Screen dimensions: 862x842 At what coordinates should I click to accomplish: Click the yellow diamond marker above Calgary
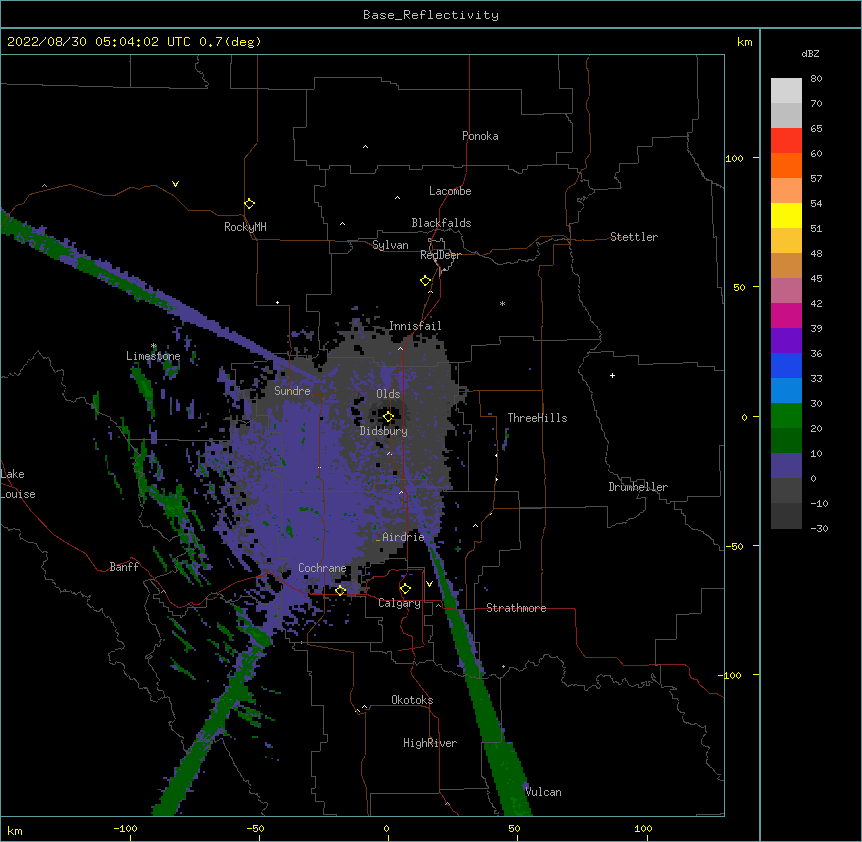click(405, 589)
